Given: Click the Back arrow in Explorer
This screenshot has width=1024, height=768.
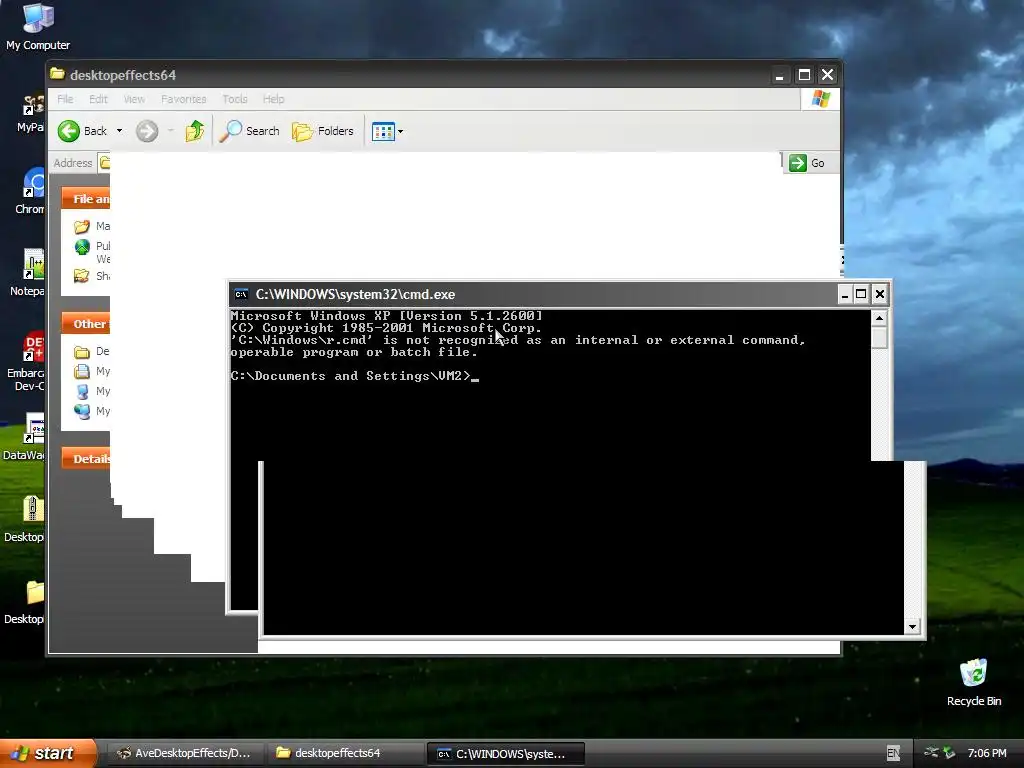Looking at the screenshot, I should coord(82,131).
